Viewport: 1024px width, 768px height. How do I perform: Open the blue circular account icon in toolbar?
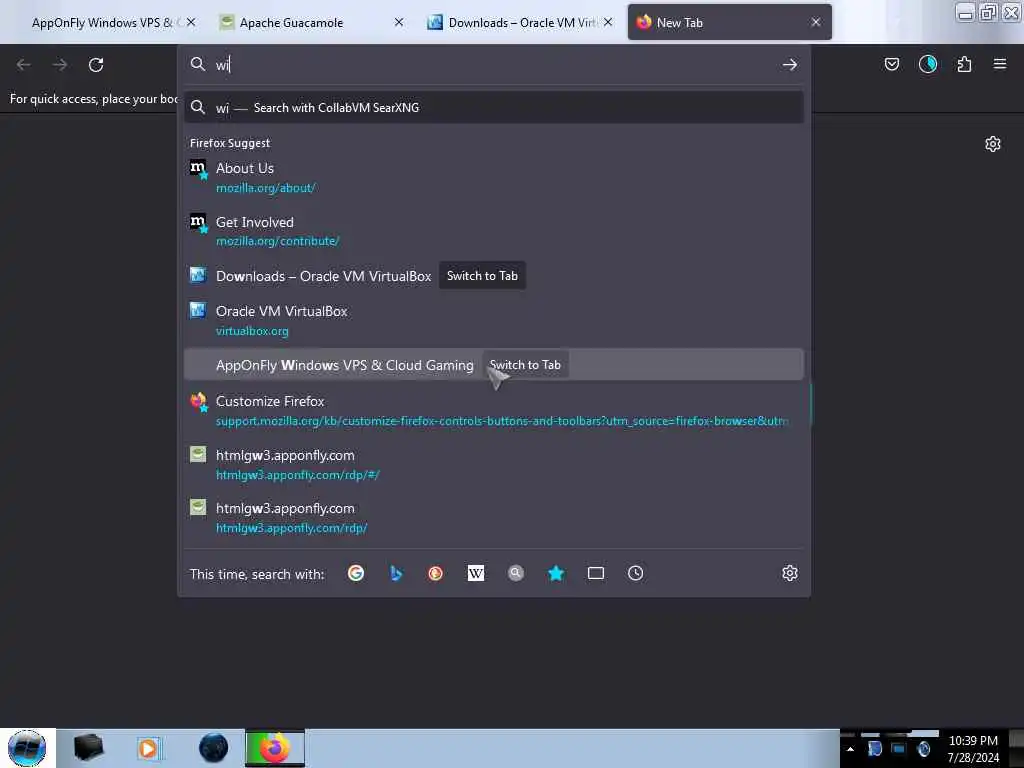tap(927, 64)
